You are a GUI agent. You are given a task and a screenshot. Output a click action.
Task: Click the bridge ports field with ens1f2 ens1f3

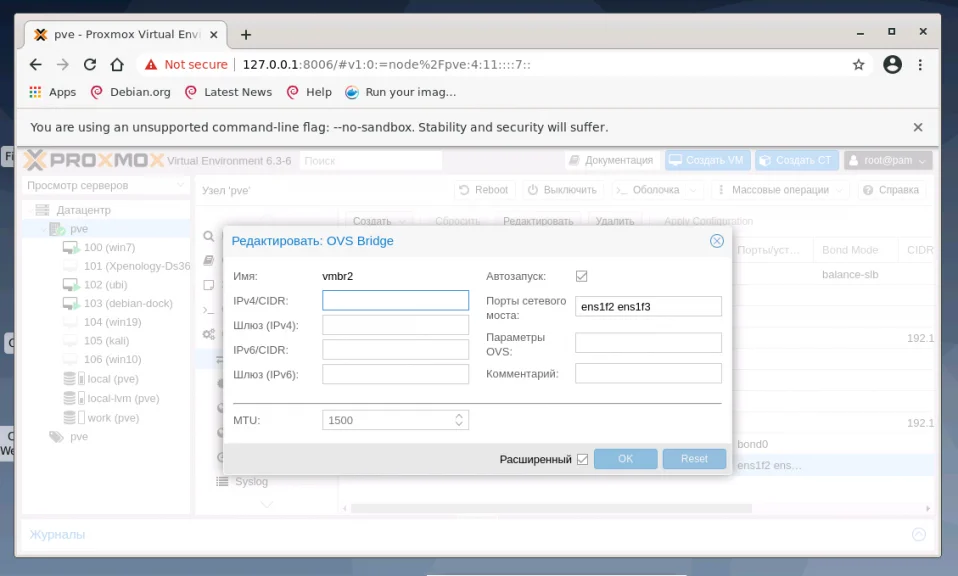pos(648,307)
